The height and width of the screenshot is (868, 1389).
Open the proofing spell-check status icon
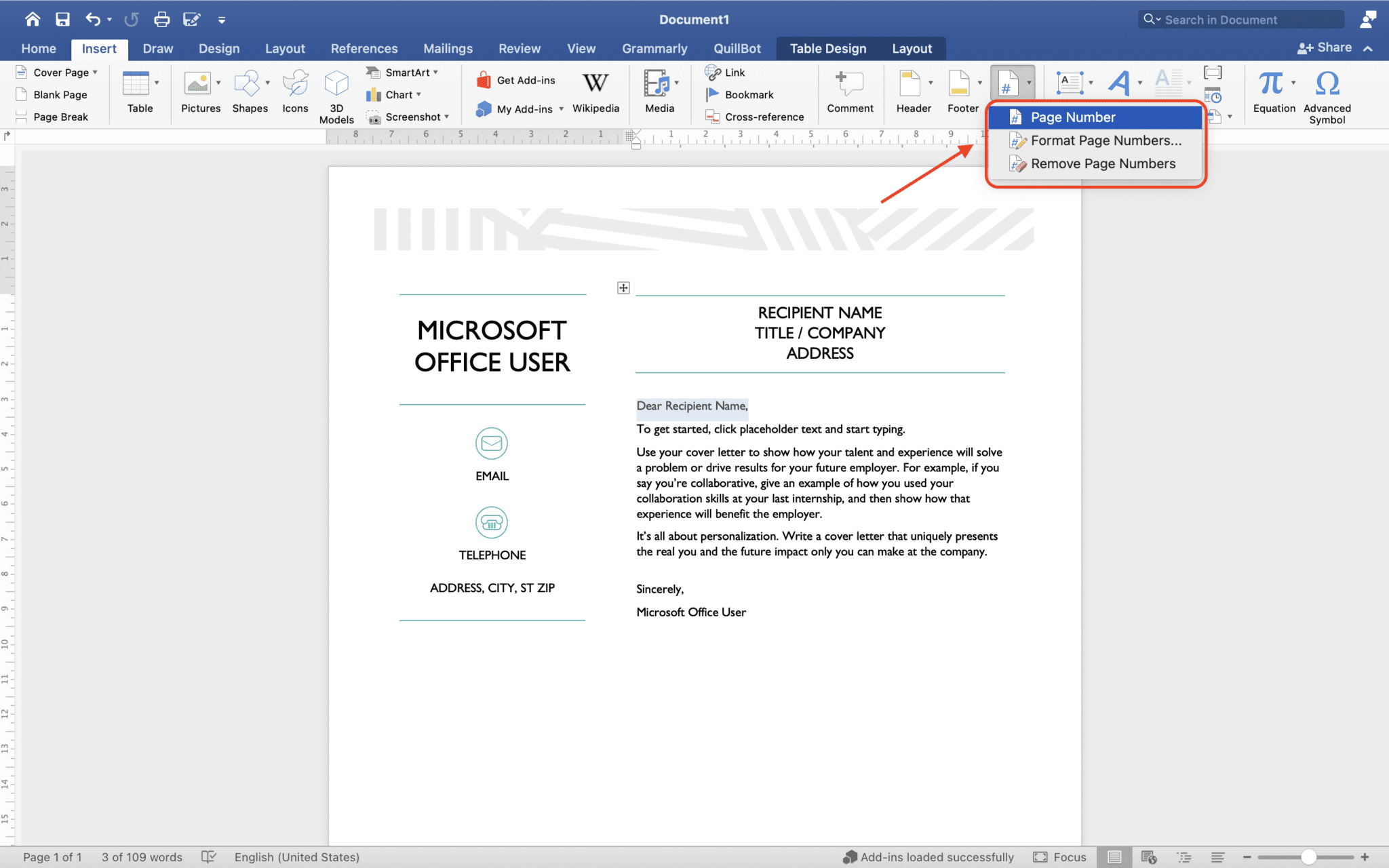click(x=209, y=857)
